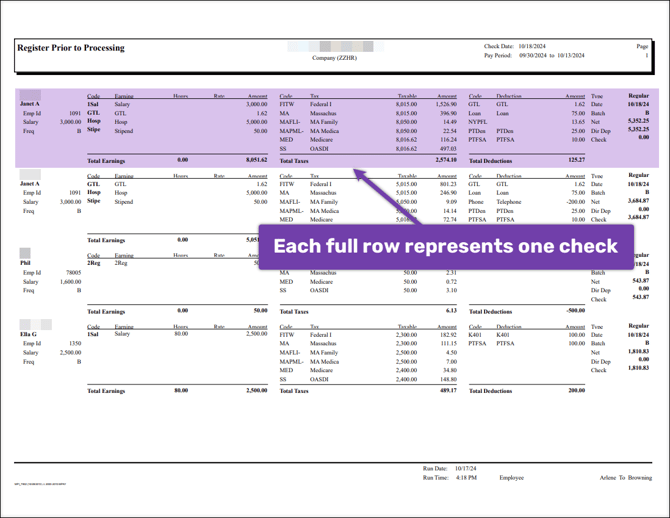
Task: Click the Run Date value 10/17/24
Action: [465, 469]
